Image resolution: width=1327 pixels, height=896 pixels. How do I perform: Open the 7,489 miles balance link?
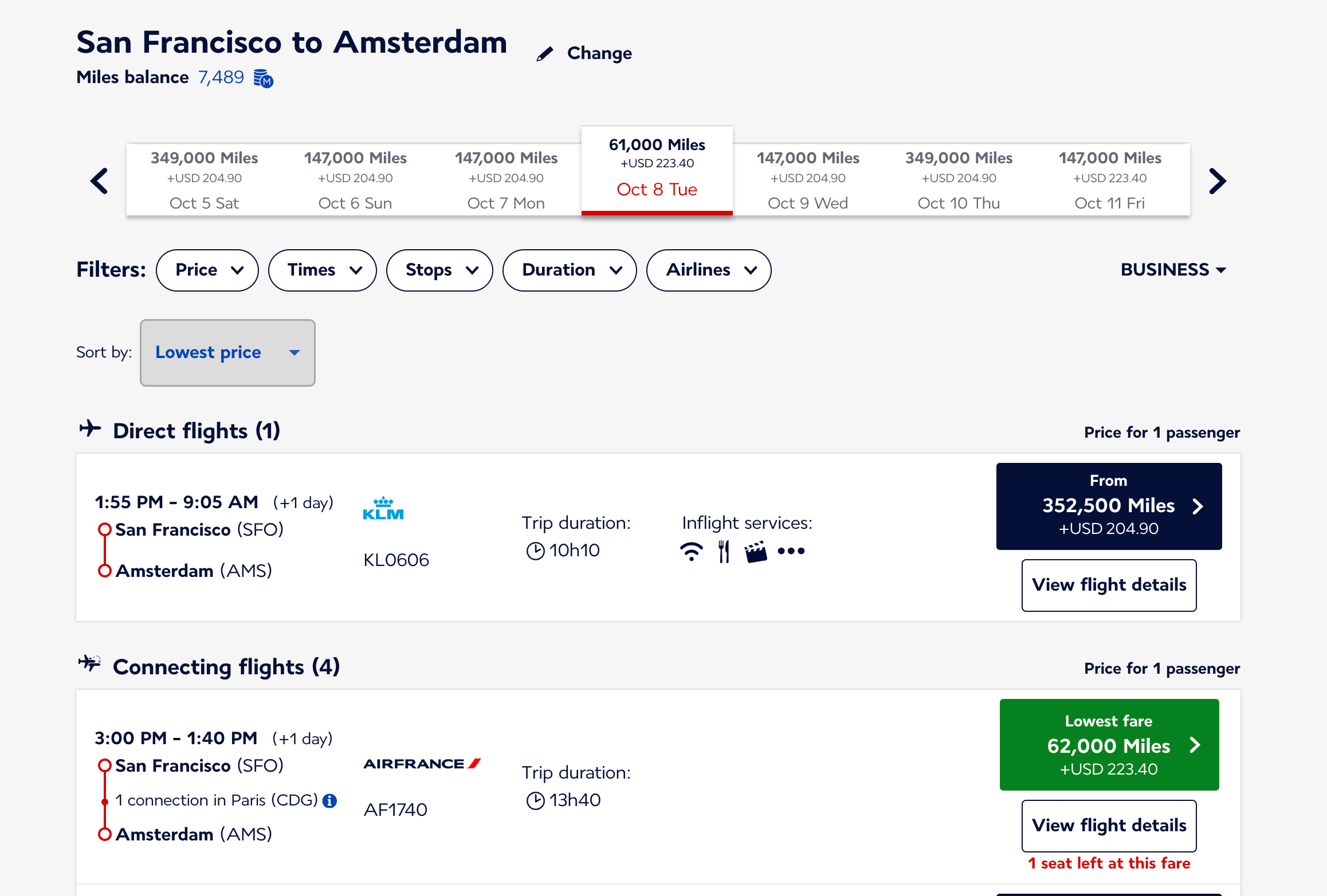tap(220, 77)
